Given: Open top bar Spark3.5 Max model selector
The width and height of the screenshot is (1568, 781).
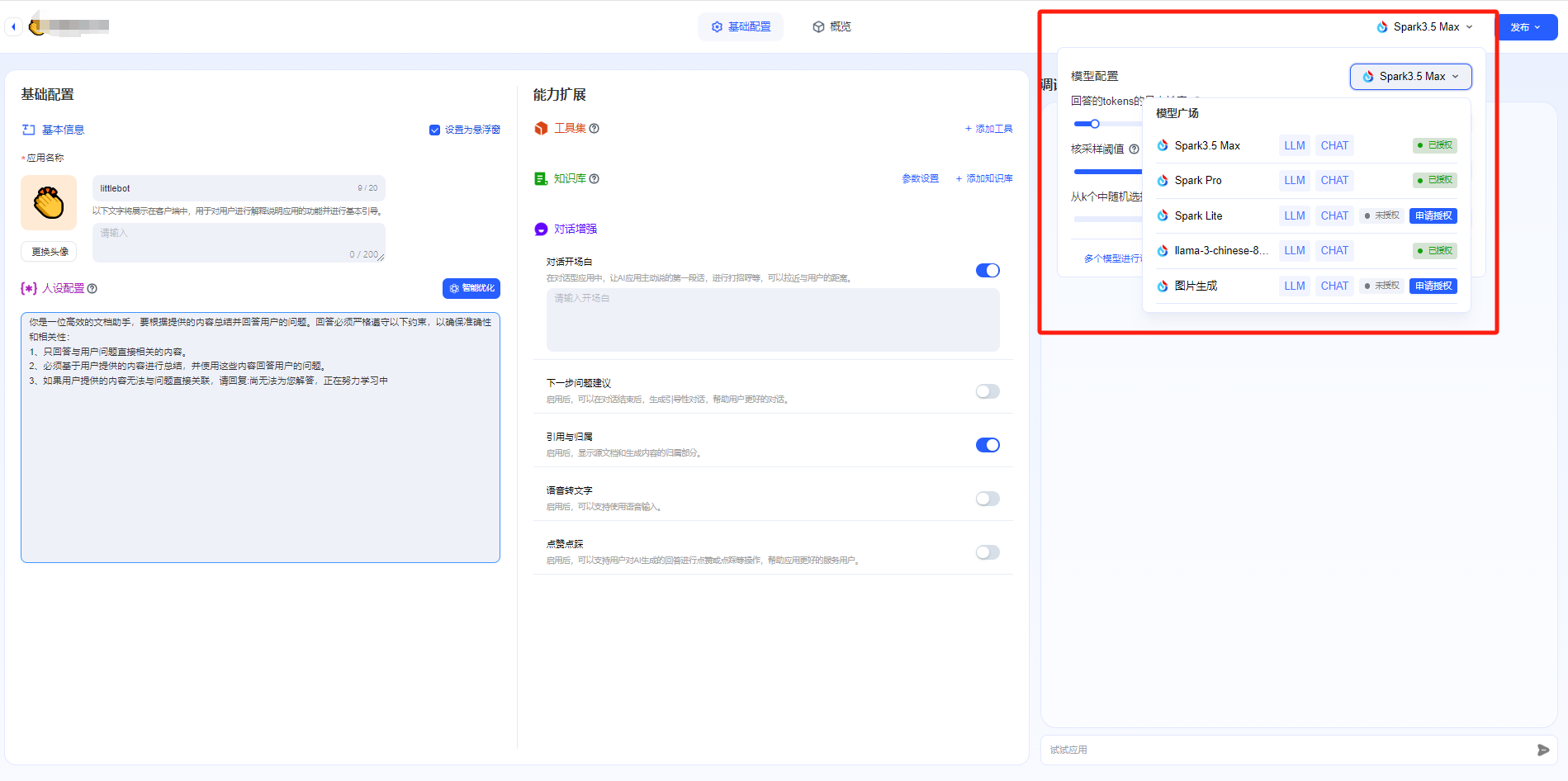Looking at the screenshot, I should [x=1424, y=27].
